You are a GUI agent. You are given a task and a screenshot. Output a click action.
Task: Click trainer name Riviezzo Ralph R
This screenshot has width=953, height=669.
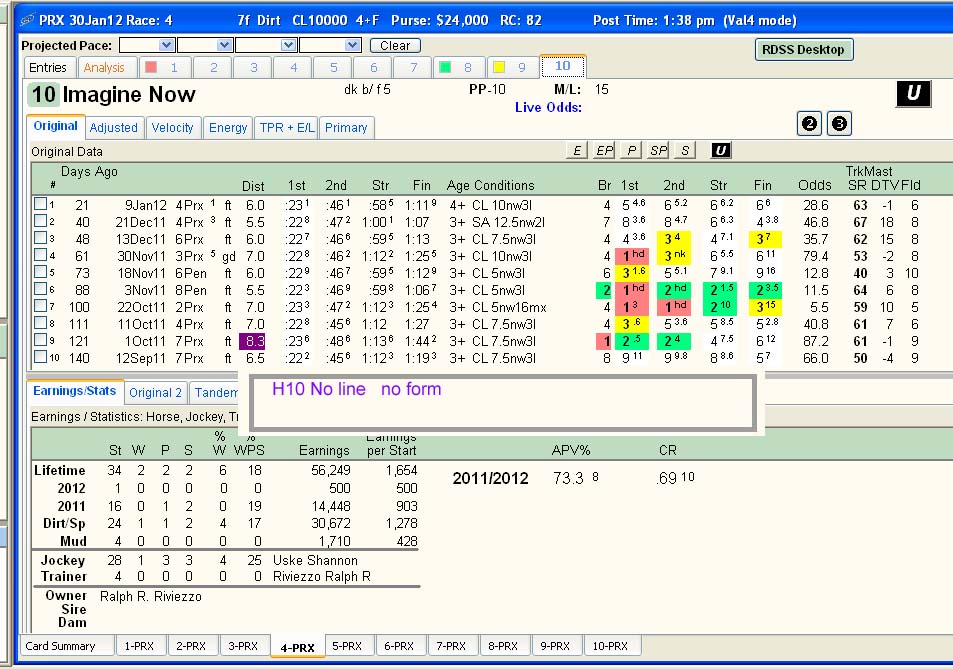pos(322,576)
